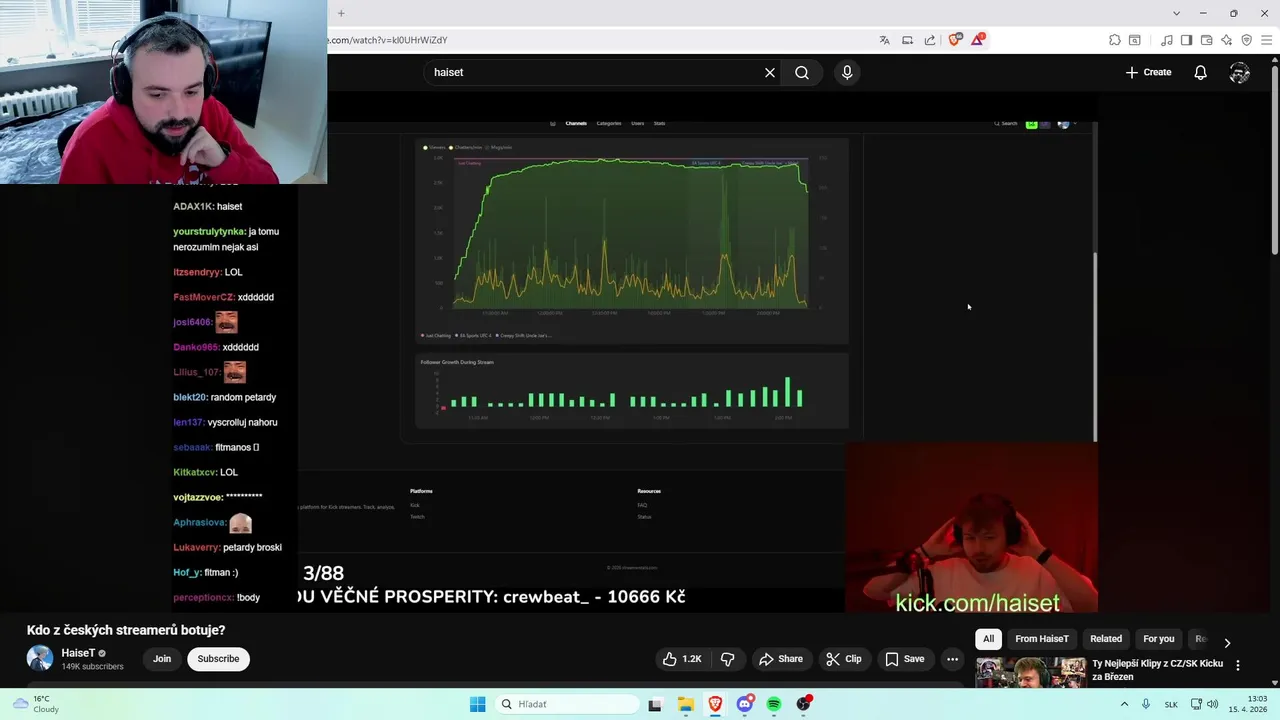
Task: Click the screen cast icon in address bar
Action: pos(907,40)
